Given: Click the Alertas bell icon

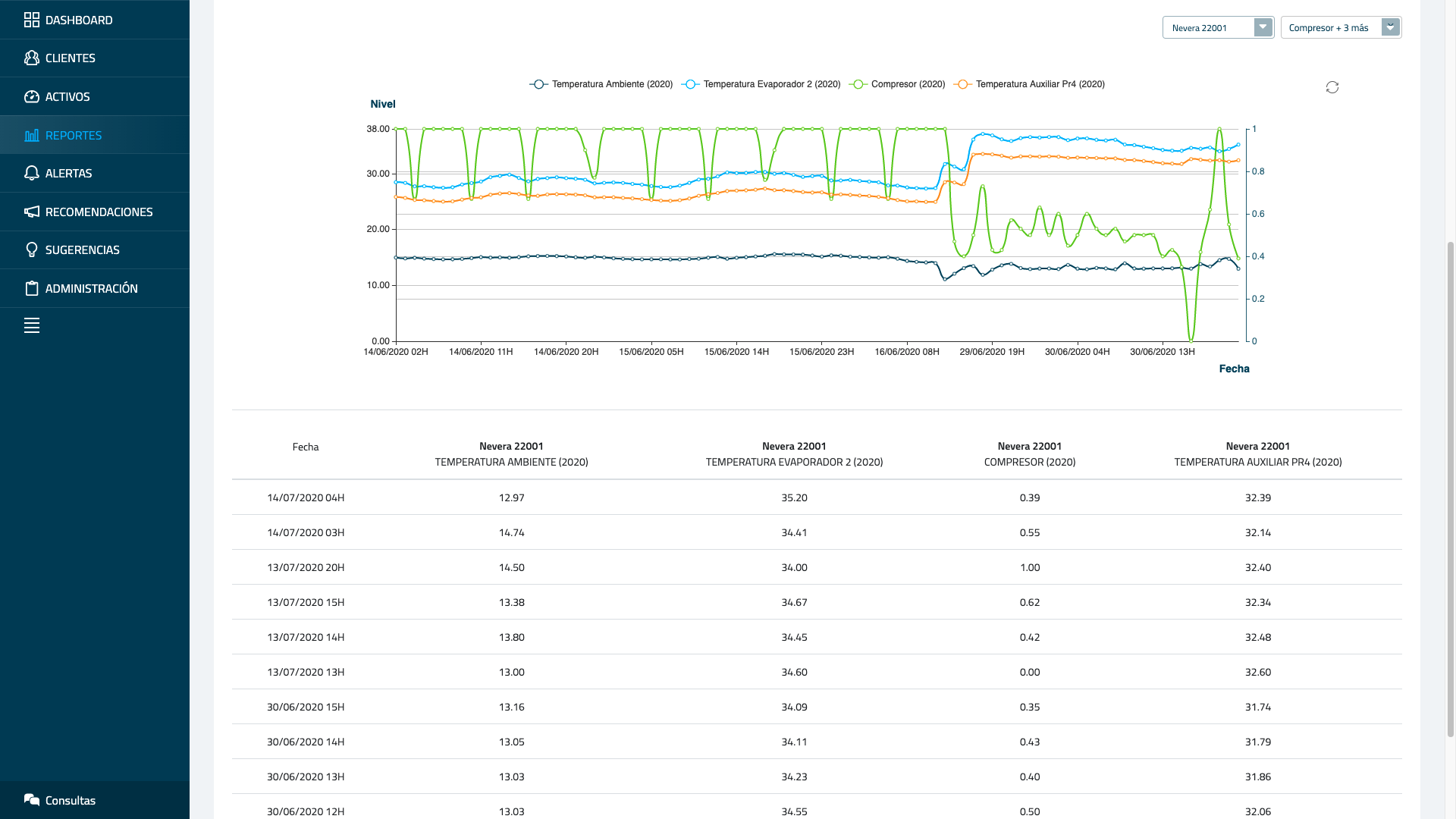Looking at the screenshot, I should tap(31, 173).
